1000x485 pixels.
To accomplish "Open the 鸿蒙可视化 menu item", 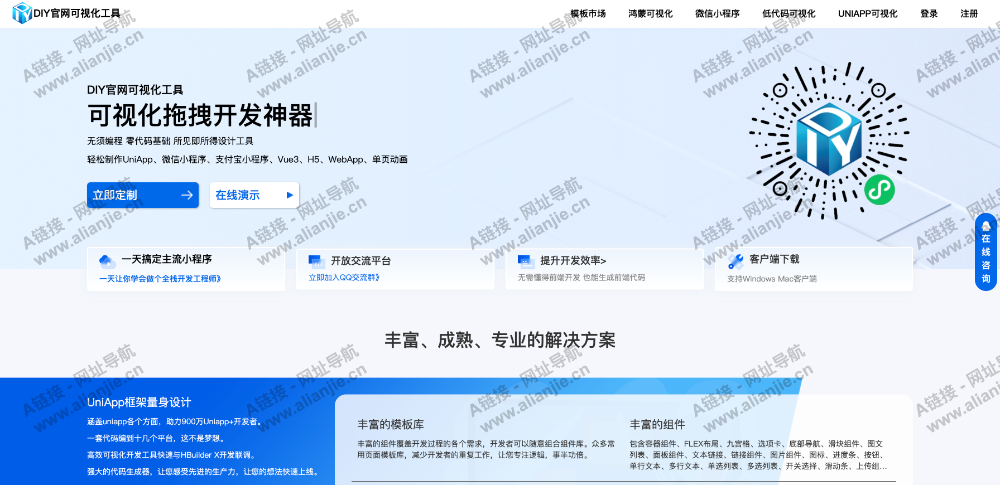I will point(650,14).
